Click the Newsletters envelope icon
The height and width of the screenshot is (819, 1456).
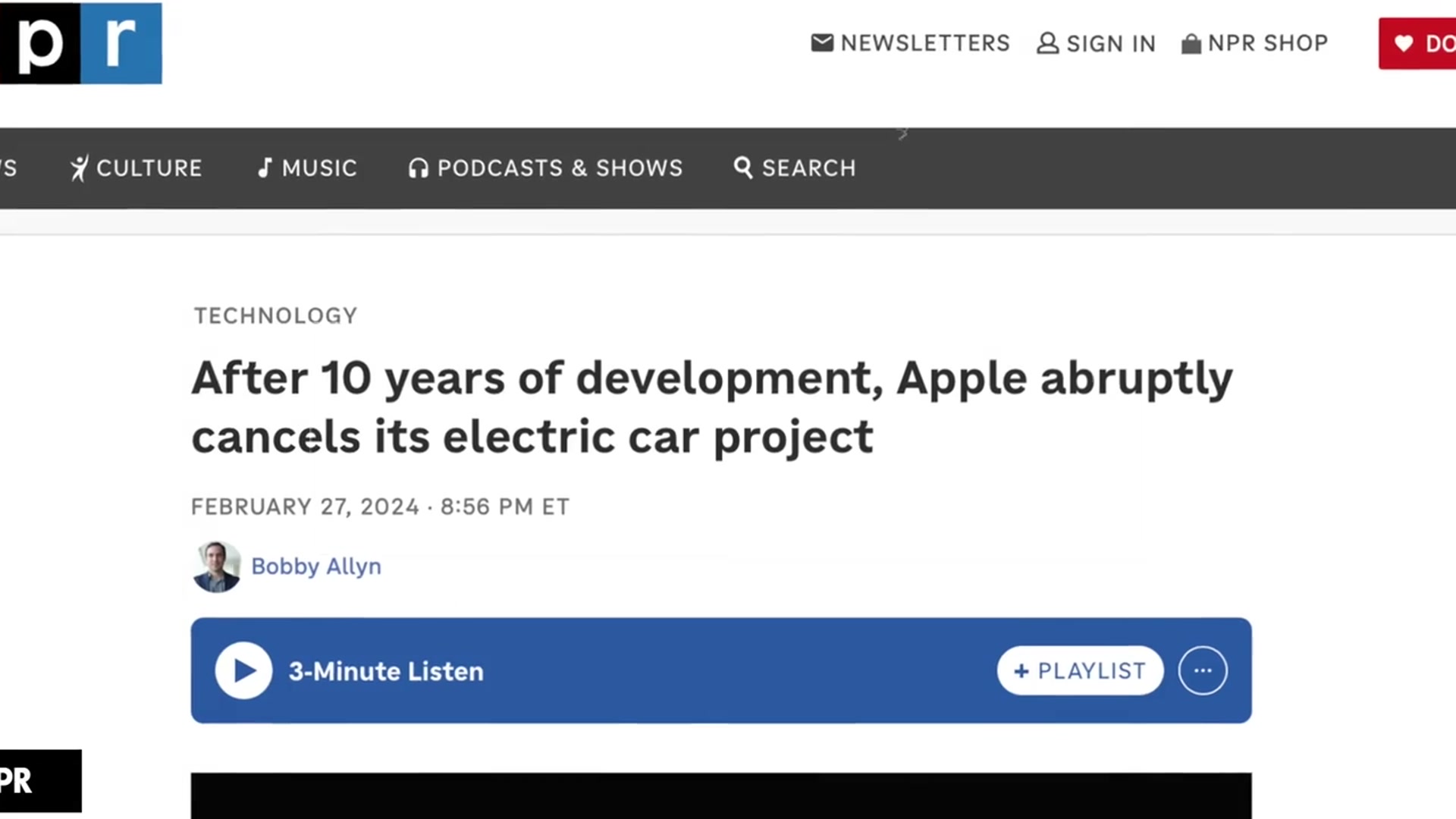click(822, 42)
